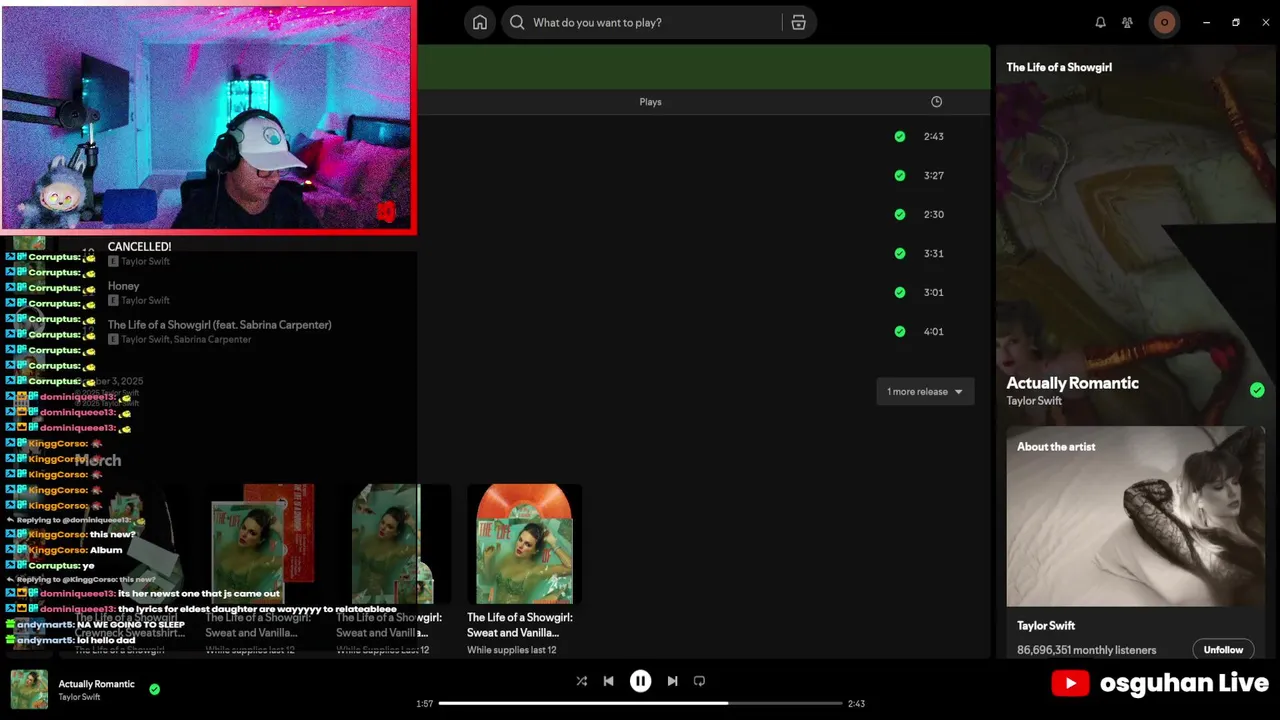The image size is (1280, 720).
Task: Pause the current song
Action: point(640,681)
